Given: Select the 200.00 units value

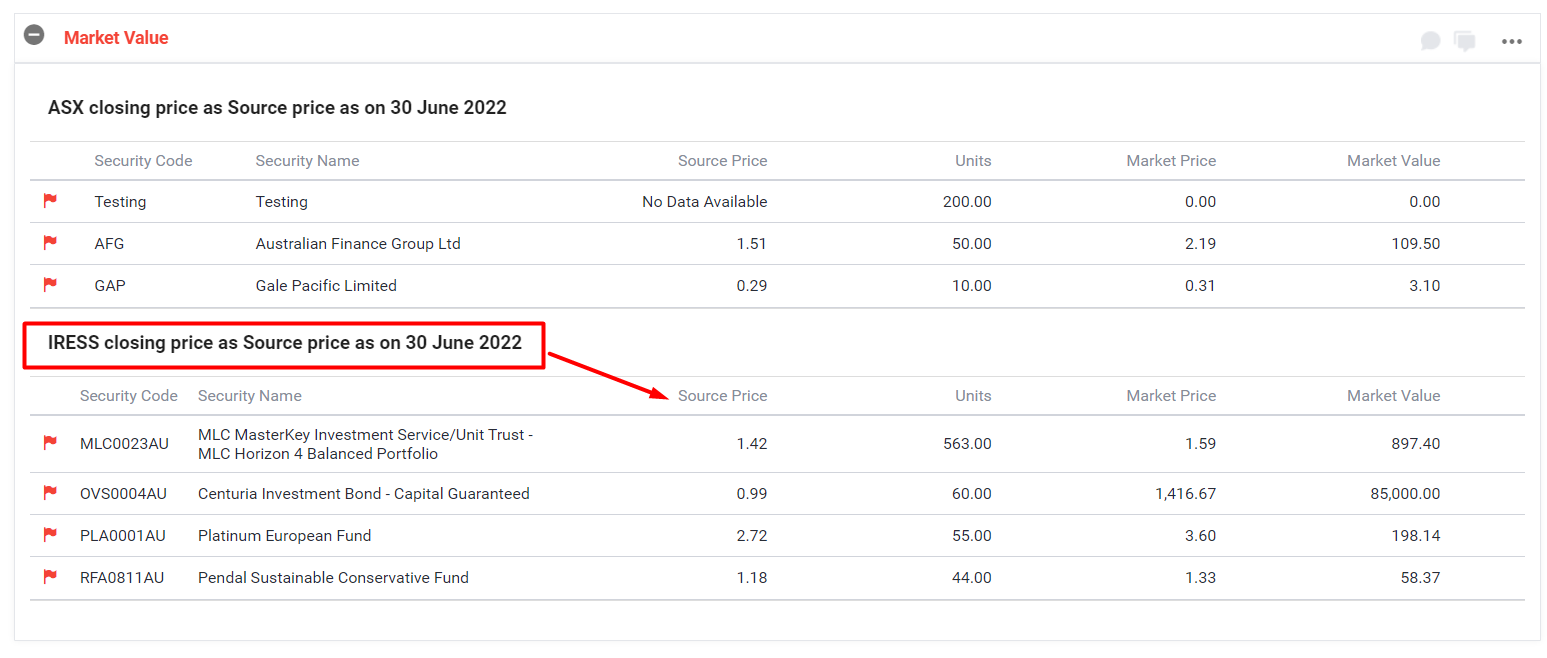Looking at the screenshot, I should (x=967, y=202).
